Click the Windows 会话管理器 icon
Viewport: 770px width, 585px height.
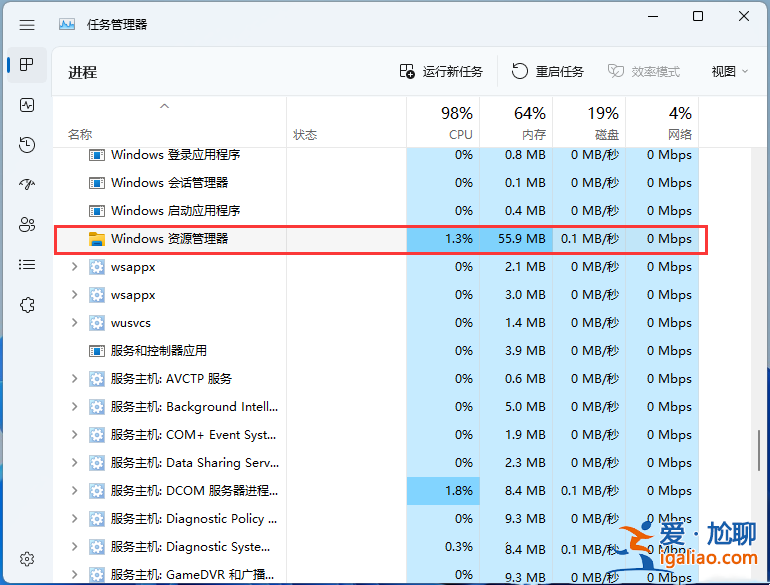97,183
